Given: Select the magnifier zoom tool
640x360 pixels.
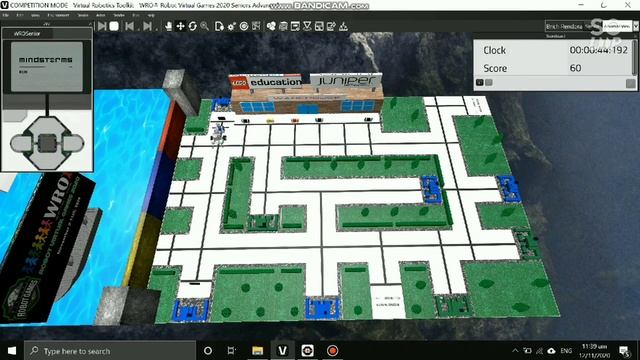Looking at the screenshot, I should click(x=204, y=26).
